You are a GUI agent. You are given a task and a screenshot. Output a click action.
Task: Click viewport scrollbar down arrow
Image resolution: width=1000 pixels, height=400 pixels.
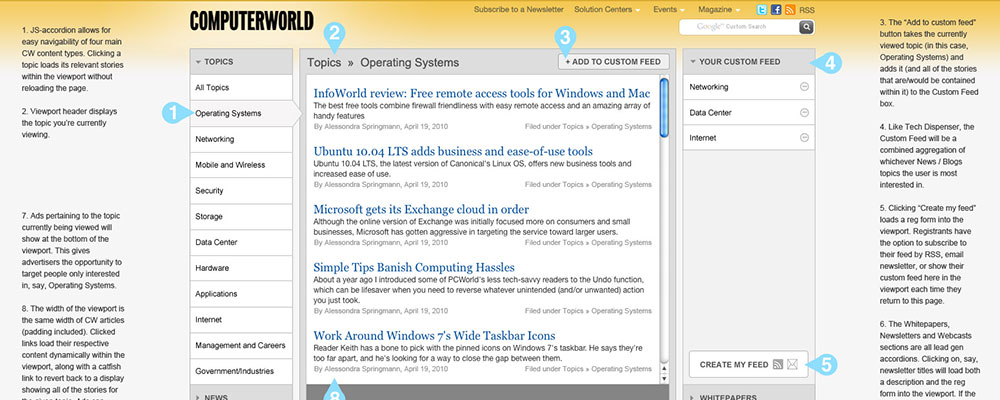point(664,378)
